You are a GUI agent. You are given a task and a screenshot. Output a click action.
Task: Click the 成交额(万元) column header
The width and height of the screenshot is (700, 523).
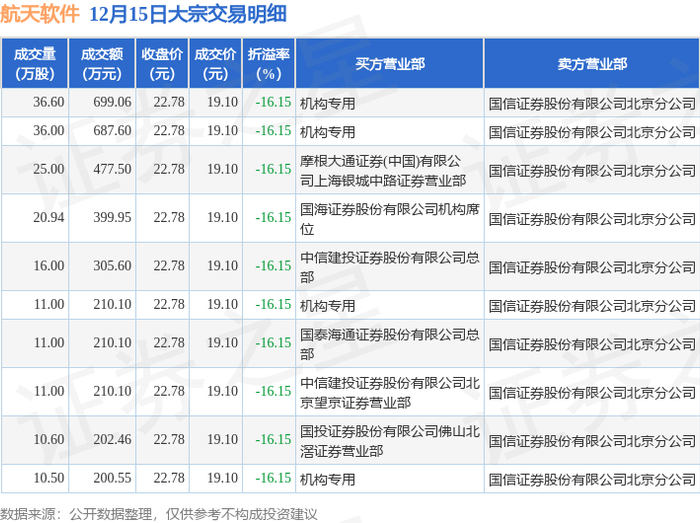click(102, 64)
